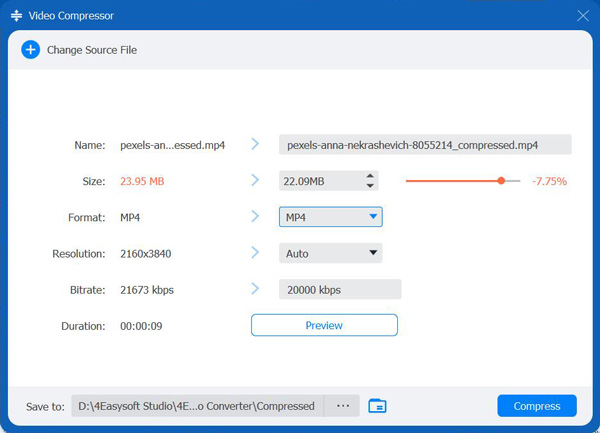Open the Auto resolution dropdown

pyautogui.click(x=331, y=253)
